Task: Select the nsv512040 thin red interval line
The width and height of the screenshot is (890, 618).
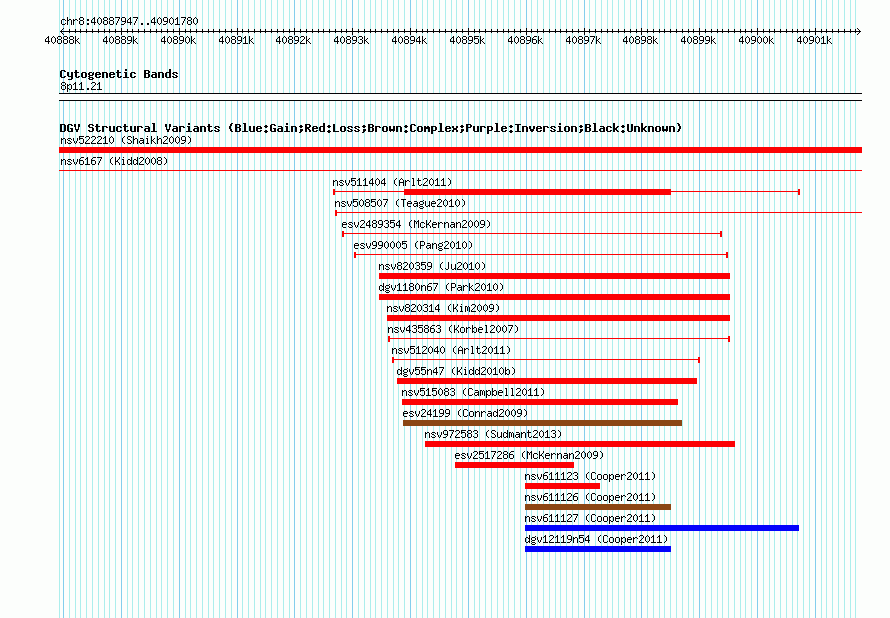Action: coord(546,360)
